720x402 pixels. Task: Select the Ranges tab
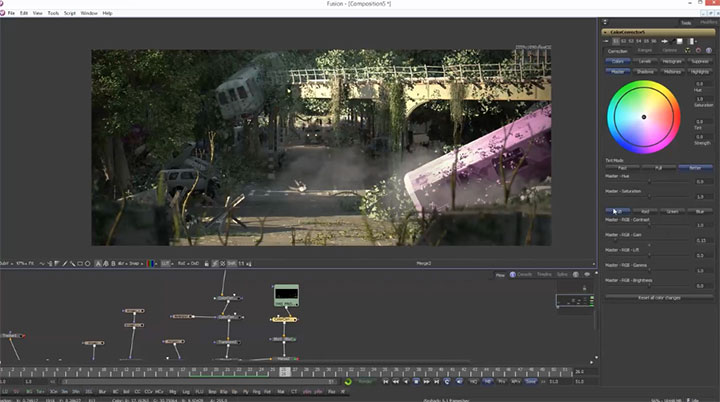[645, 51]
